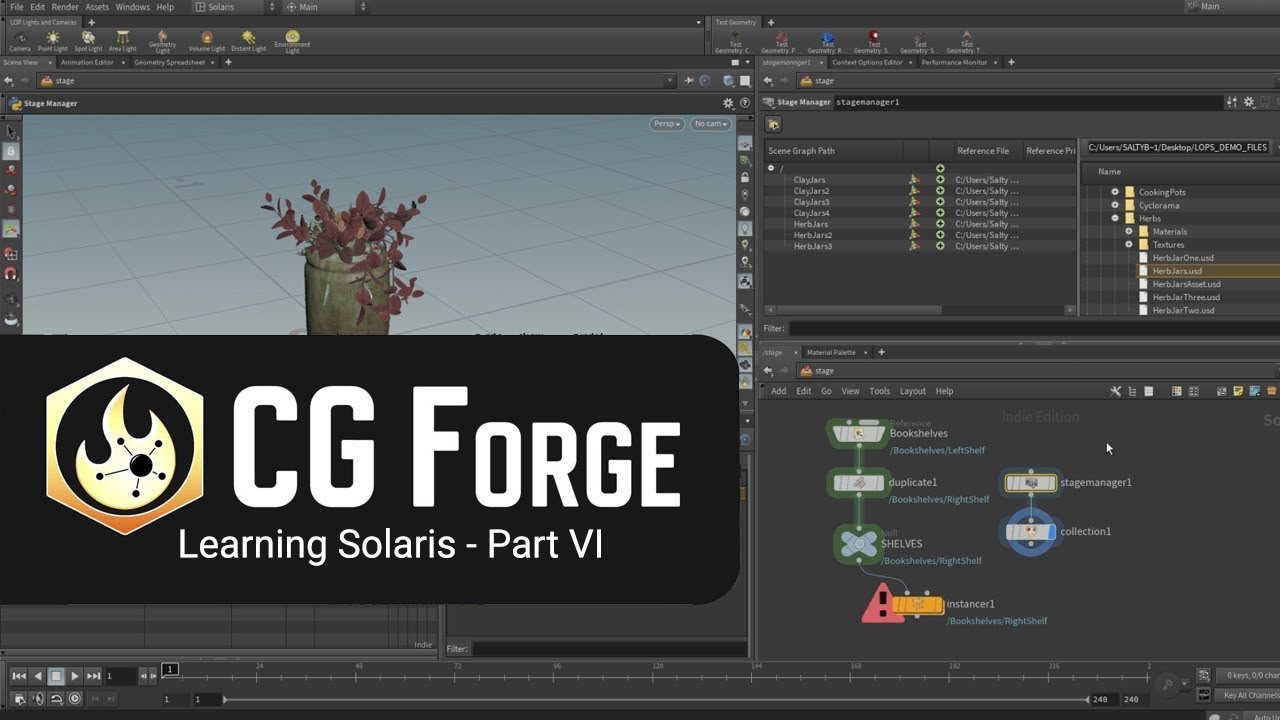Add a Camera from the shelf

click(x=20, y=41)
